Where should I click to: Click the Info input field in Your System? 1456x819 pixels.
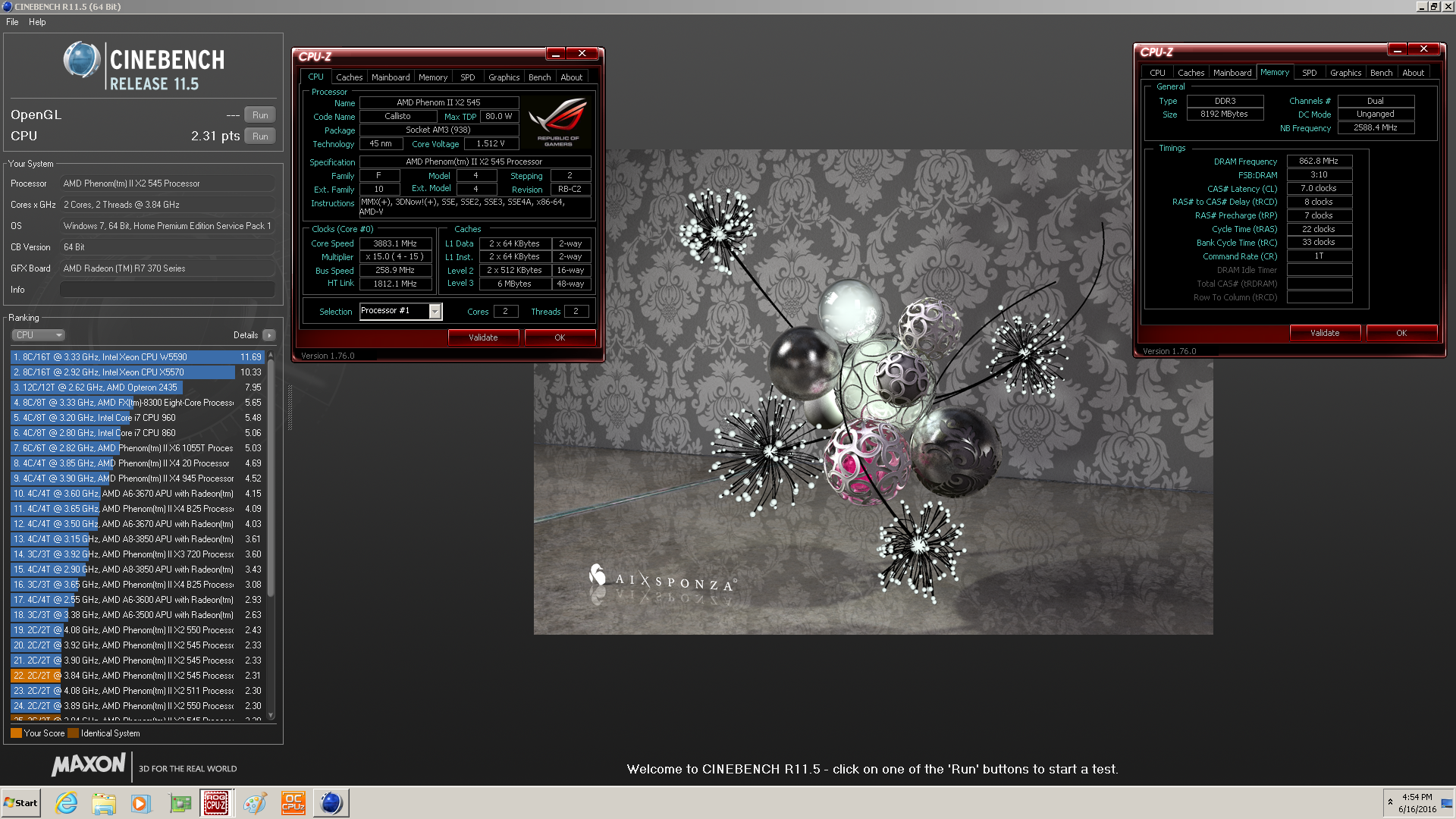pos(168,290)
